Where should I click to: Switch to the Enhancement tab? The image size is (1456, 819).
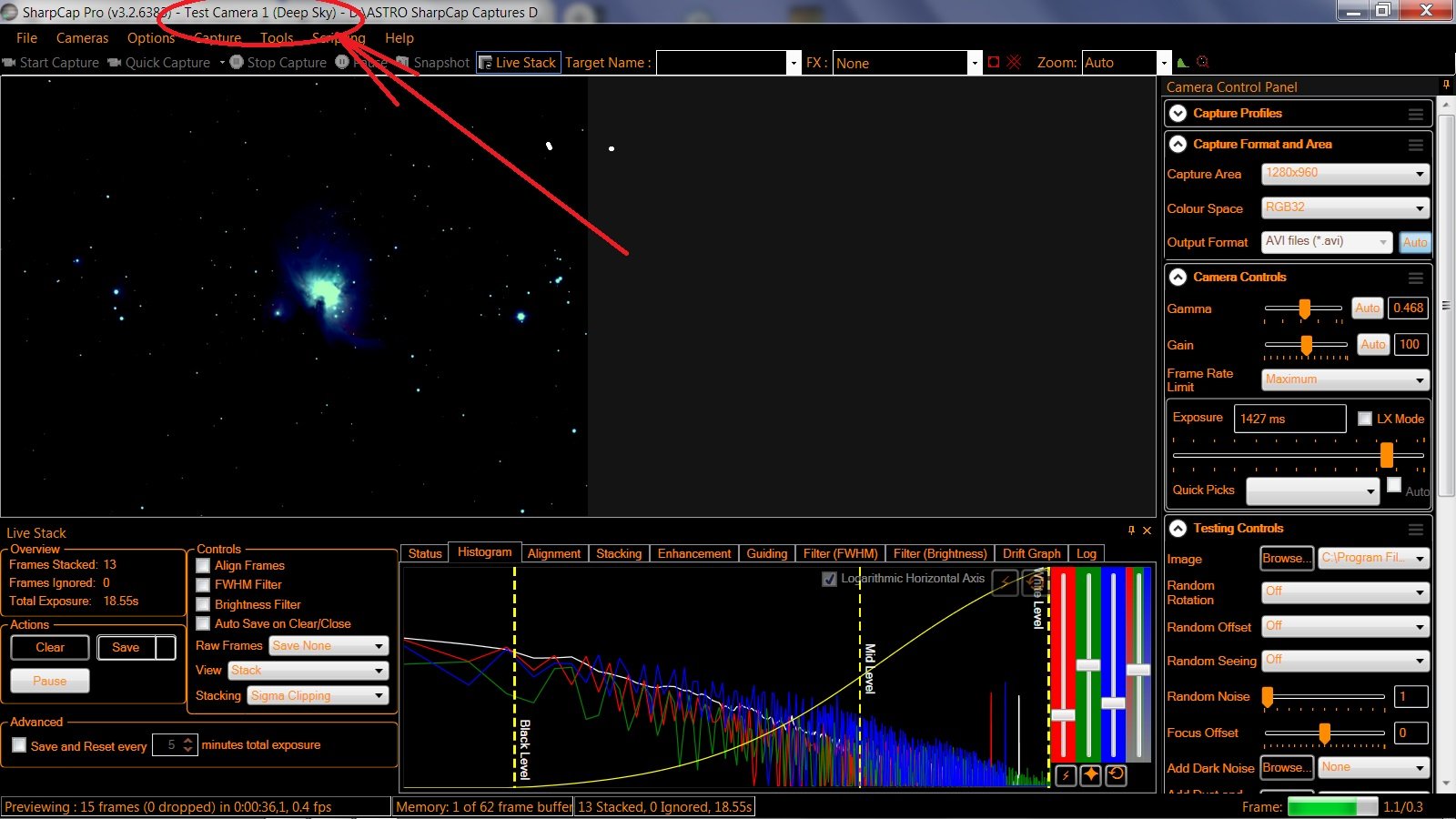coord(694,553)
